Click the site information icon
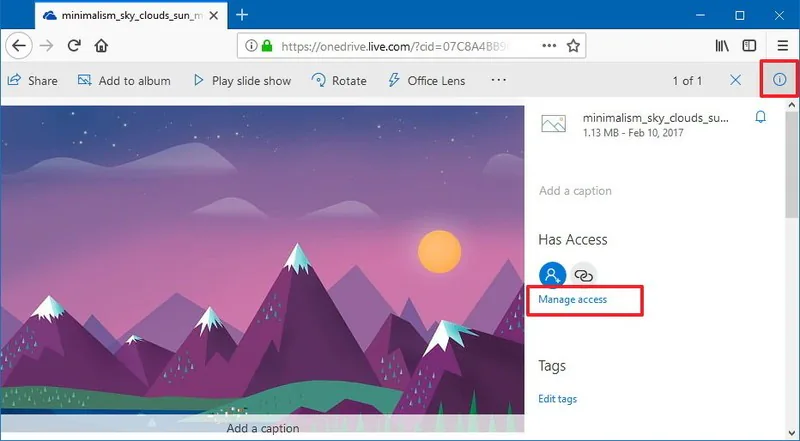 click(251, 46)
